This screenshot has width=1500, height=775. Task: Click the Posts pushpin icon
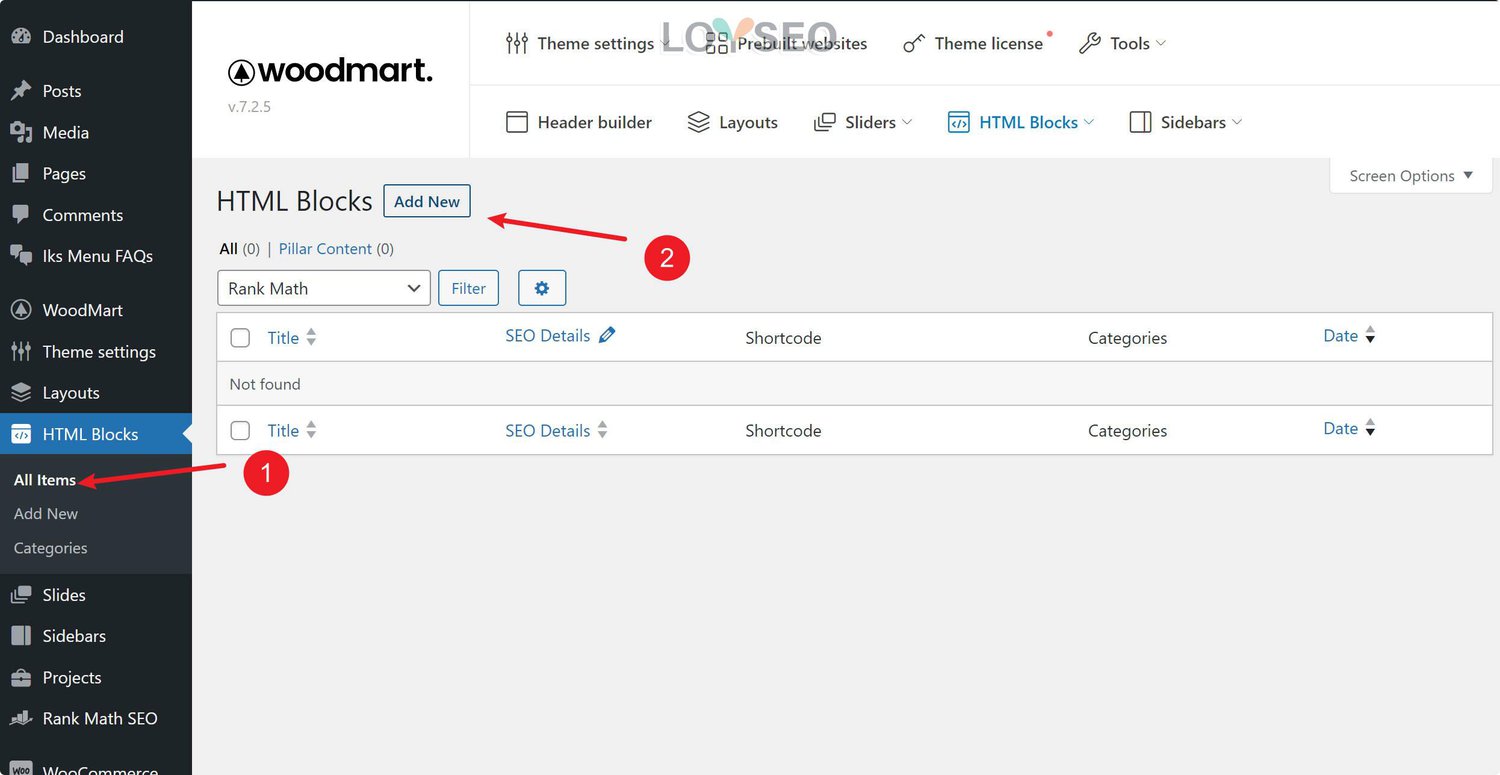tap(21, 91)
